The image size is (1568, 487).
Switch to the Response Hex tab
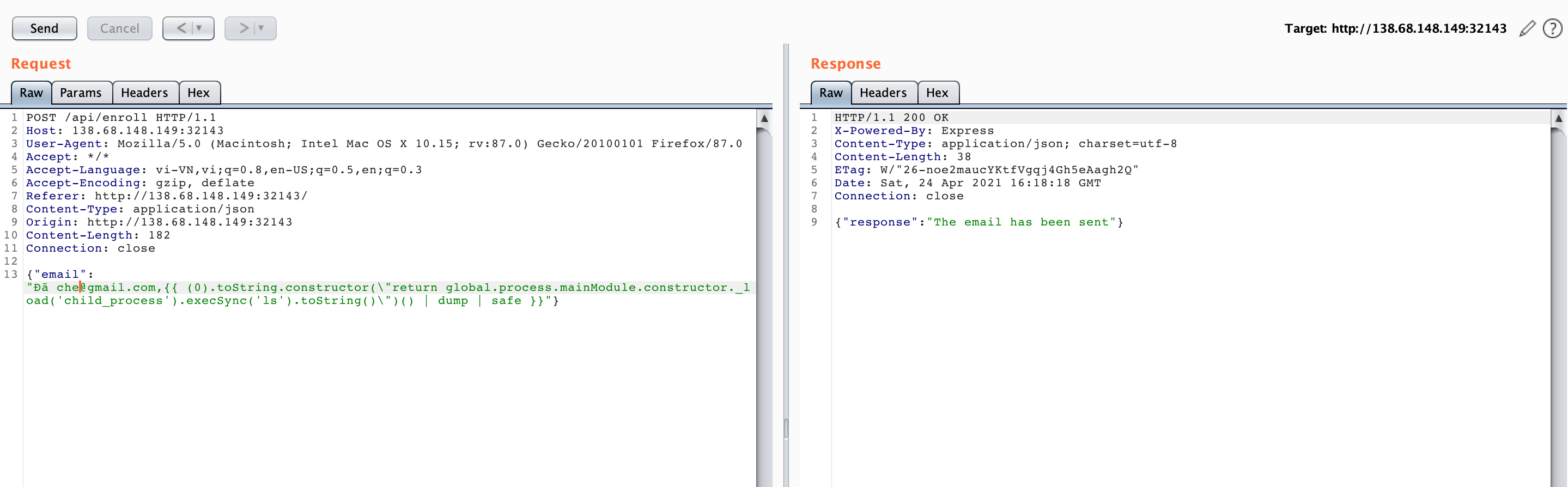(x=938, y=93)
